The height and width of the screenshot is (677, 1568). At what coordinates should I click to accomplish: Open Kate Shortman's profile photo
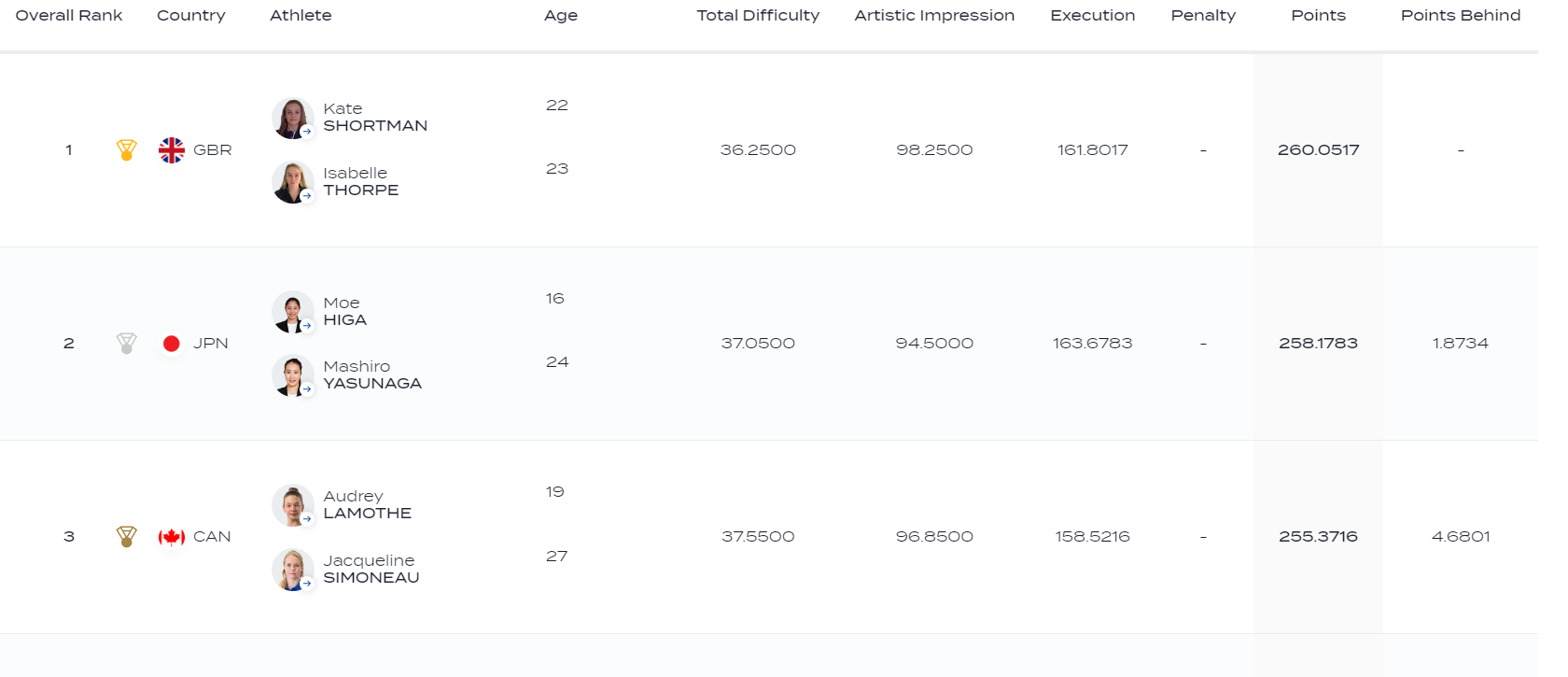click(292, 119)
